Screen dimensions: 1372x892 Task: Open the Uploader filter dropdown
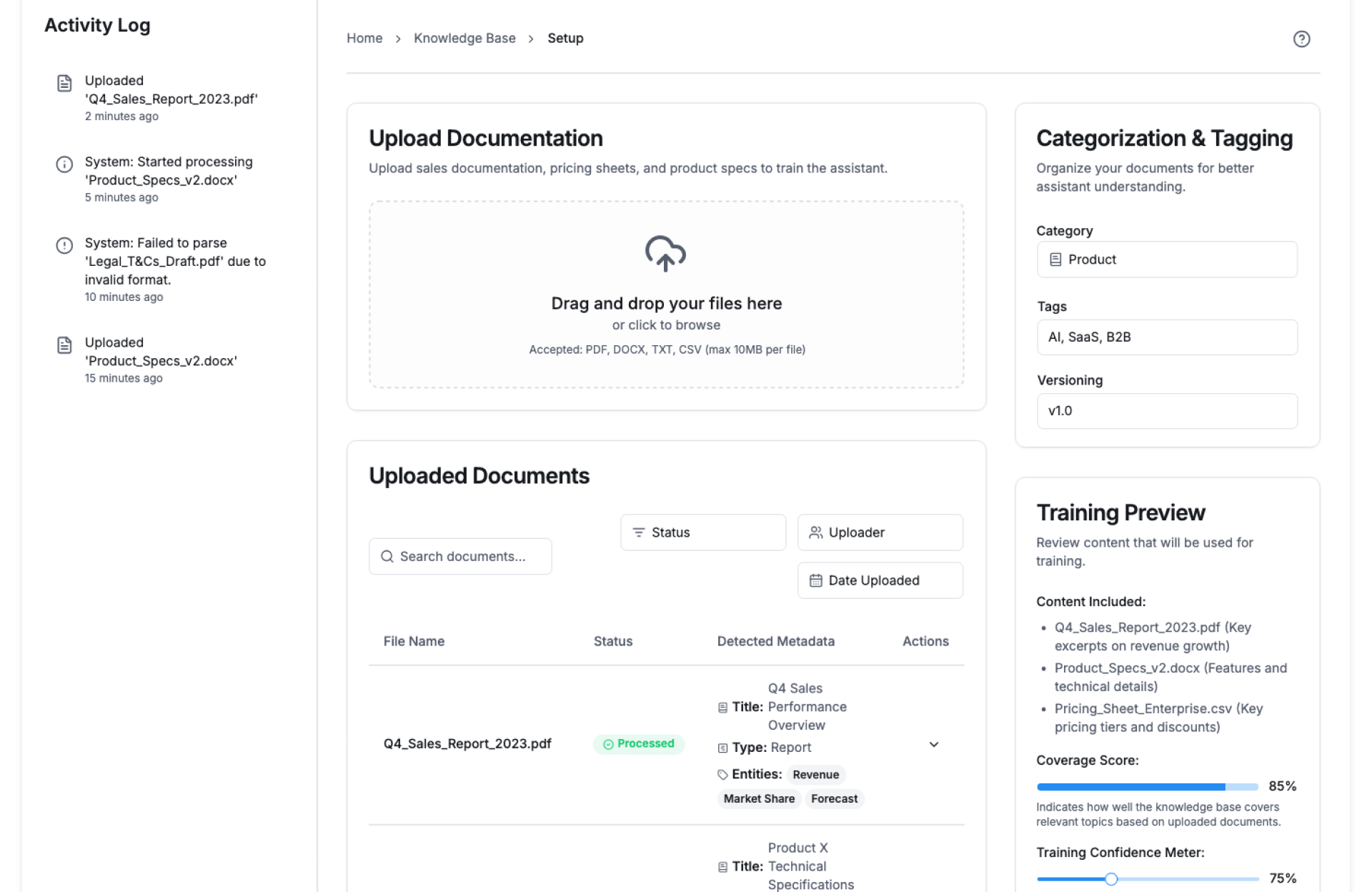pyautogui.click(x=880, y=532)
